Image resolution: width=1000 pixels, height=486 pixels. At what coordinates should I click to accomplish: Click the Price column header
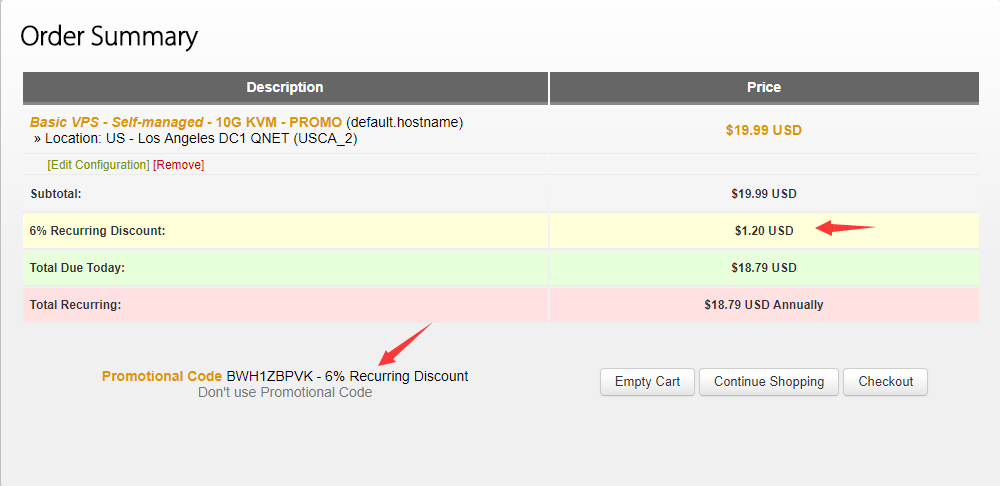tap(764, 87)
